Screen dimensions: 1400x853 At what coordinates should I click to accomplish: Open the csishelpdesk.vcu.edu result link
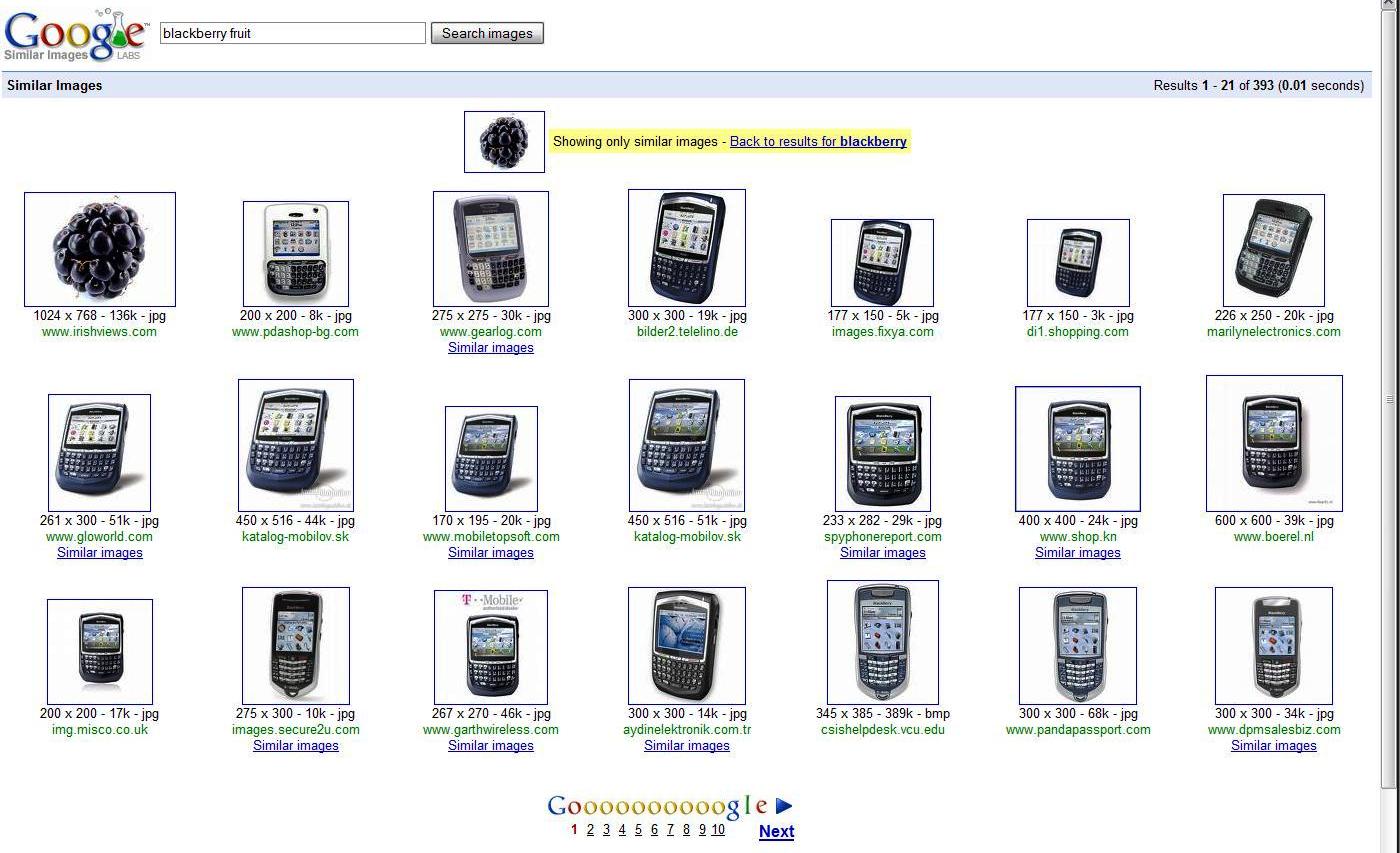point(883,729)
